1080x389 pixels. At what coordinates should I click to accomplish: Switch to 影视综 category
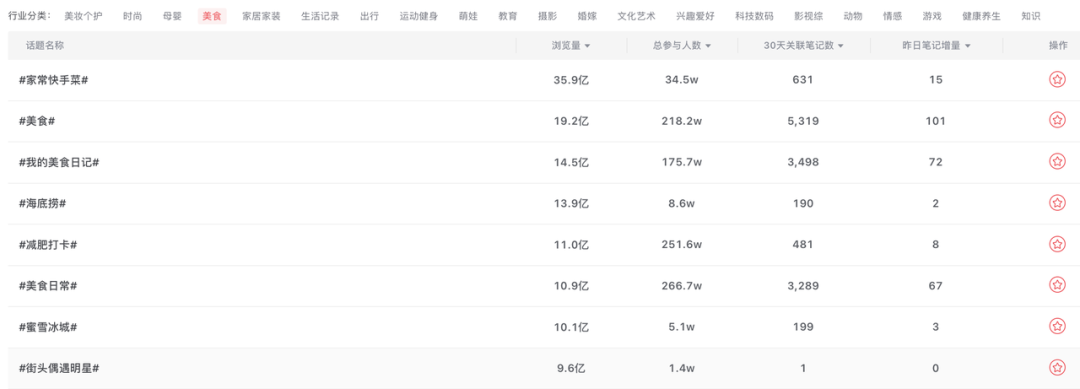(x=809, y=16)
